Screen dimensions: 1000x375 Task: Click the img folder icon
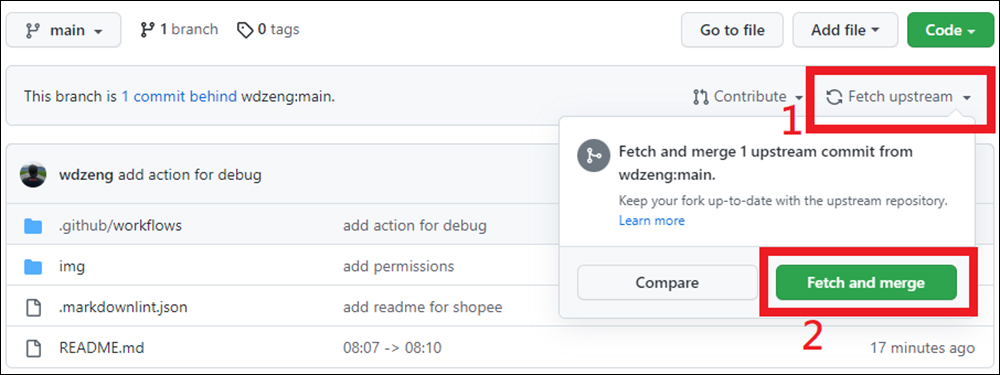coord(33,267)
